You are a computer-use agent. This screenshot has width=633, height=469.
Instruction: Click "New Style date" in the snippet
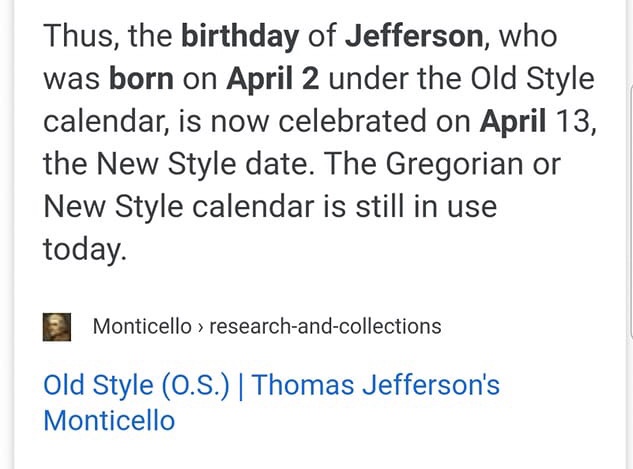[x=202, y=165]
